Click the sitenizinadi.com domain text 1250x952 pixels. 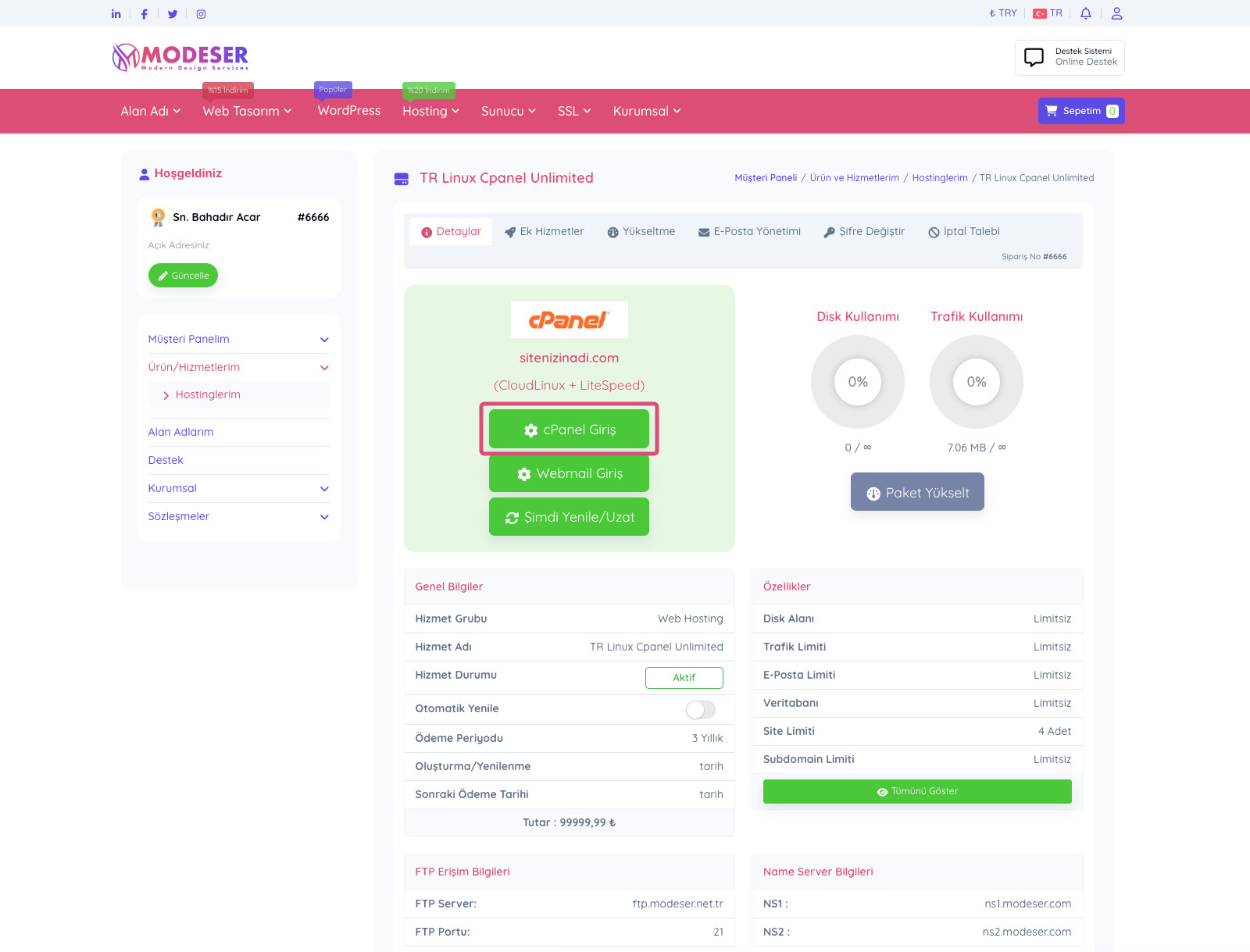pyautogui.click(x=569, y=358)
